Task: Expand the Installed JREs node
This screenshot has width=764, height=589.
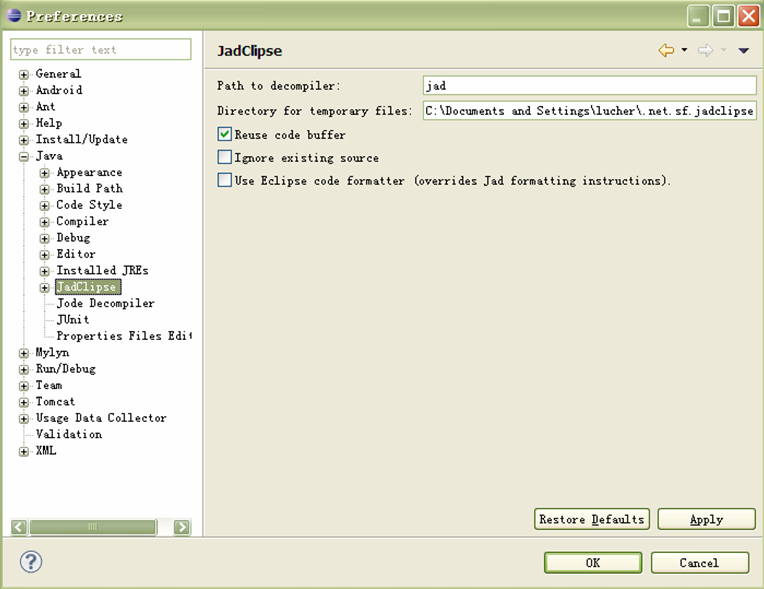Action: tap(44, 271)
